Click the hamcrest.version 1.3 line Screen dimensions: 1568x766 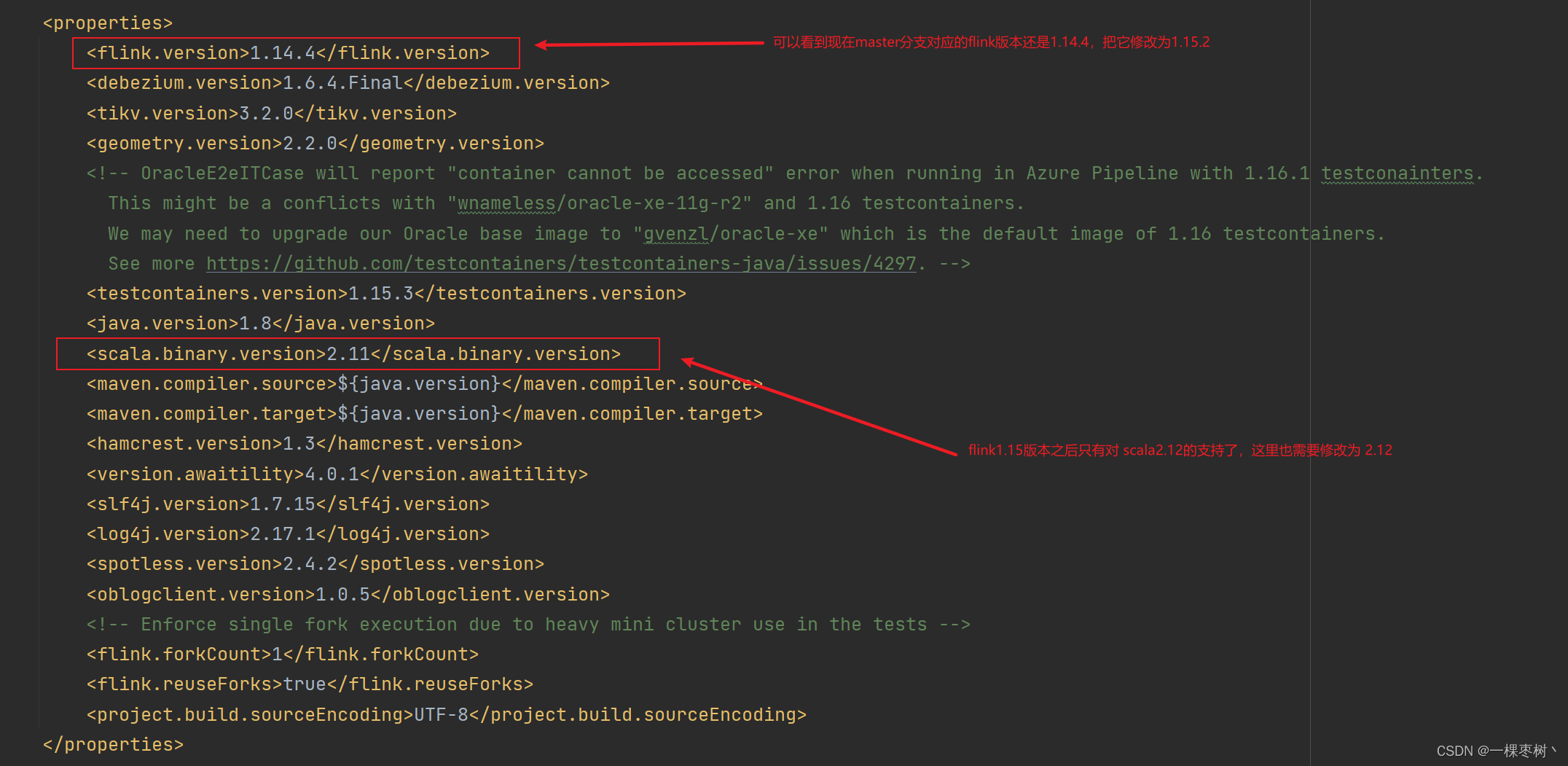[x=305, y=444]
